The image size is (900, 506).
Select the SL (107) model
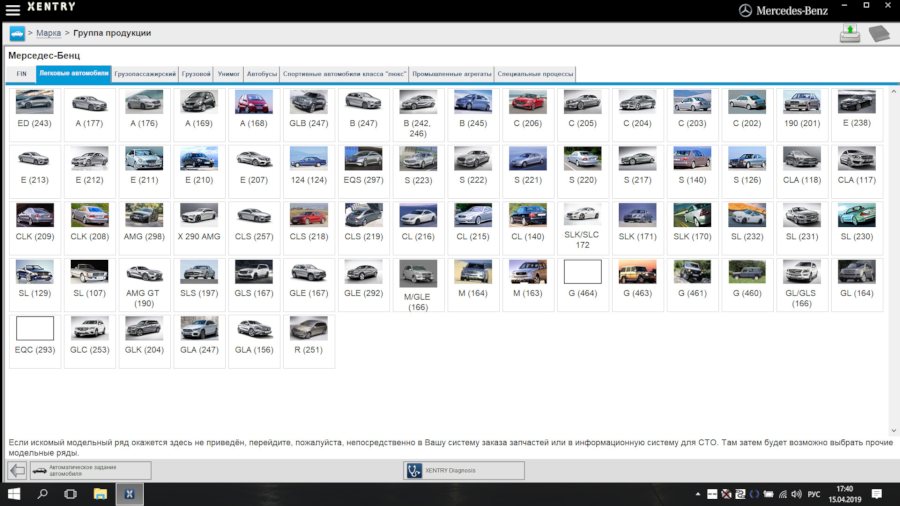point(89,285)
